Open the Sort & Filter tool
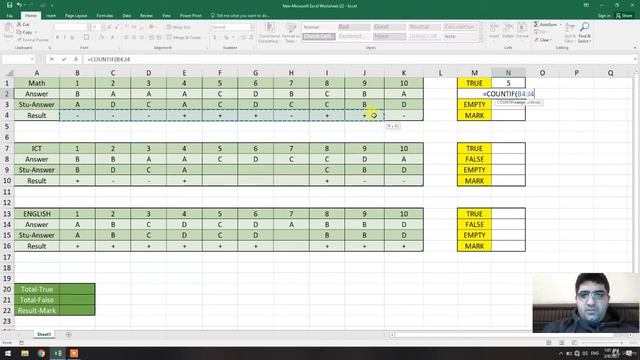The height and width of the screenshot is (360, 640). click(569, 33)
